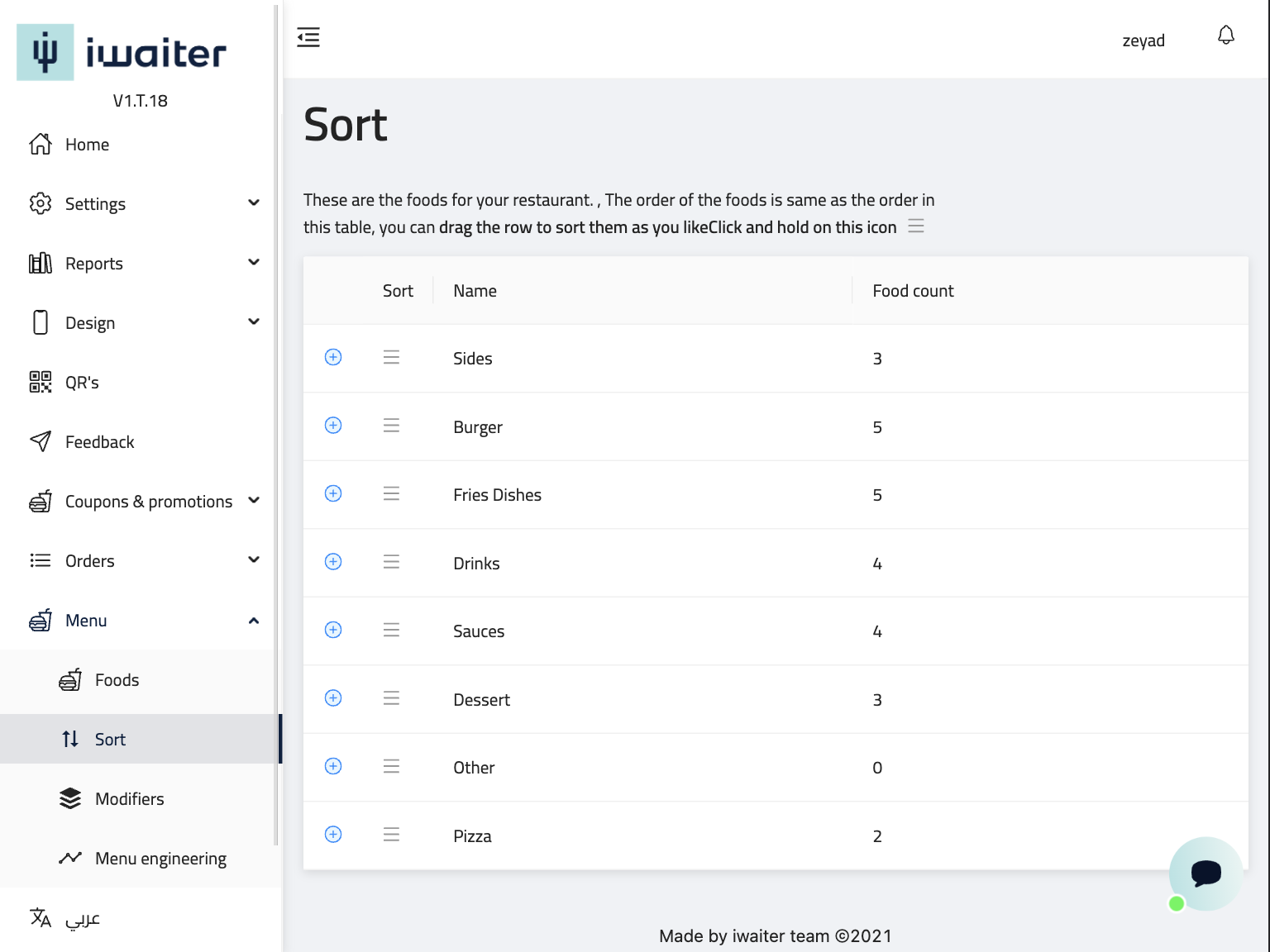Expand the Dessert row with plus icon
The image size is (1270, 952).
pos(333,698)
